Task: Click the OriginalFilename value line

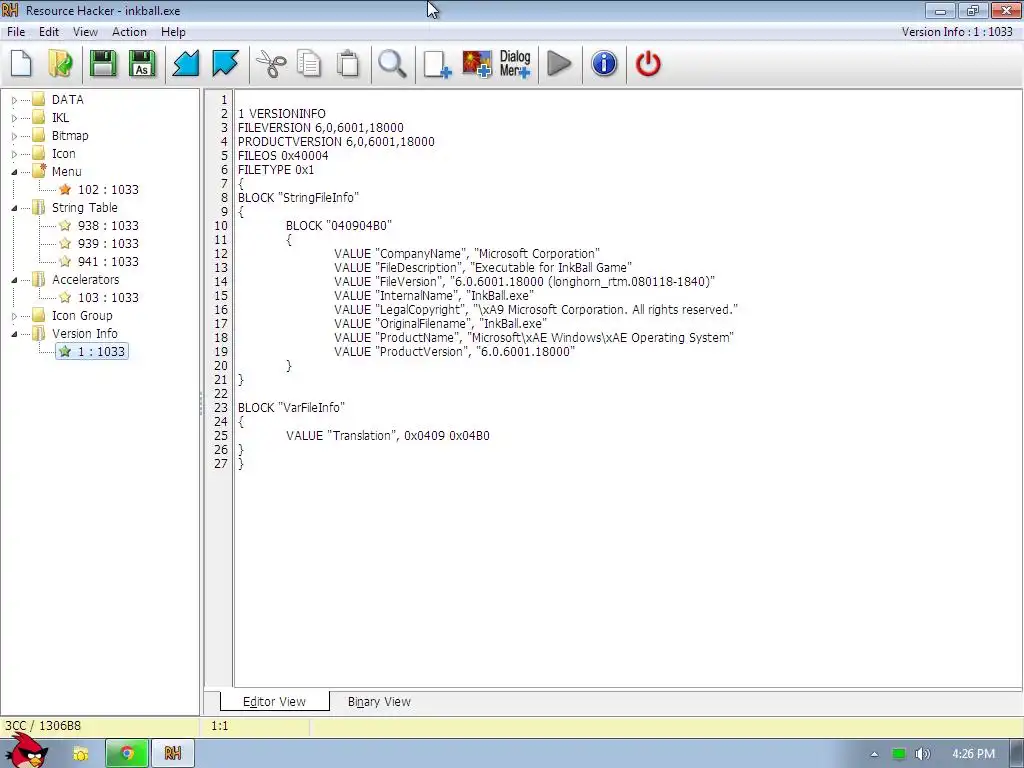Action: point(440,323)
